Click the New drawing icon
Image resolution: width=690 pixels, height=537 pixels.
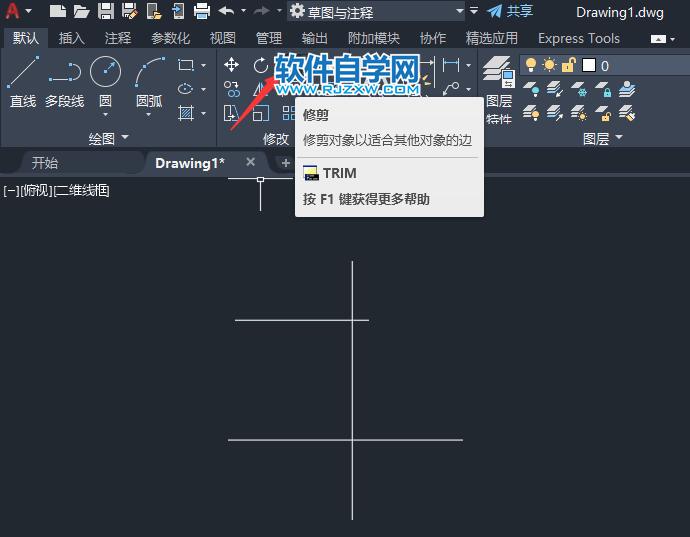point(58,11)
